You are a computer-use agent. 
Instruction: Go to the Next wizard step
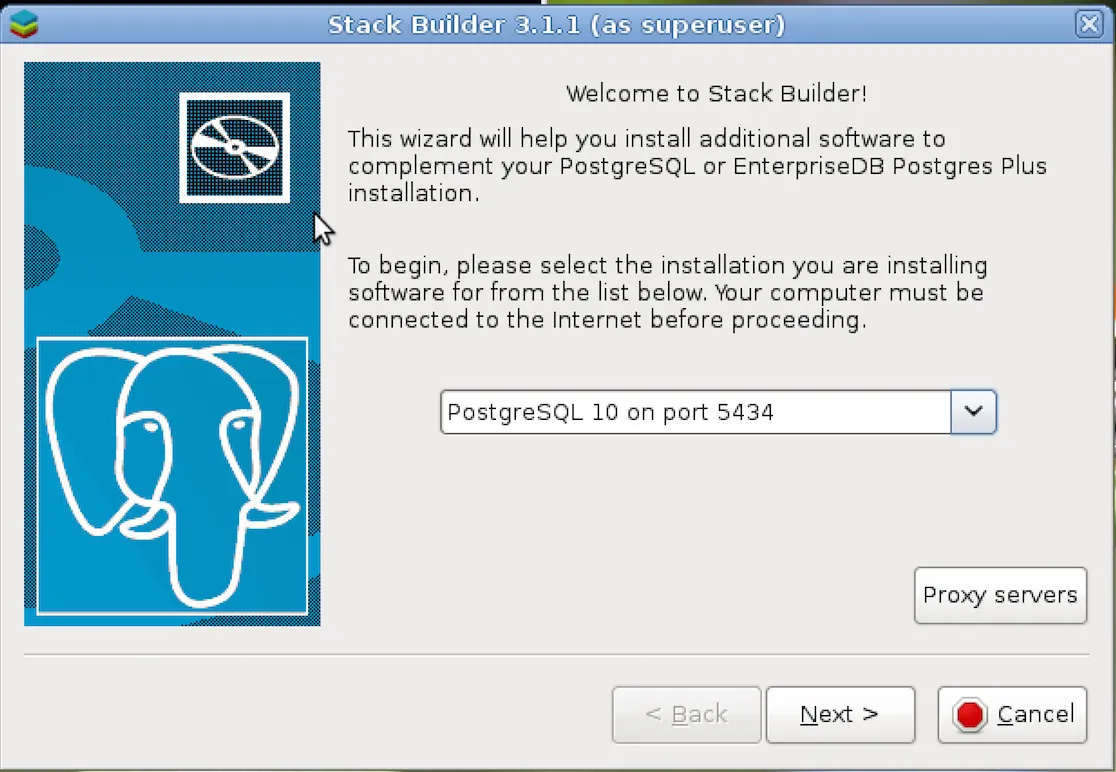(840, 714)
